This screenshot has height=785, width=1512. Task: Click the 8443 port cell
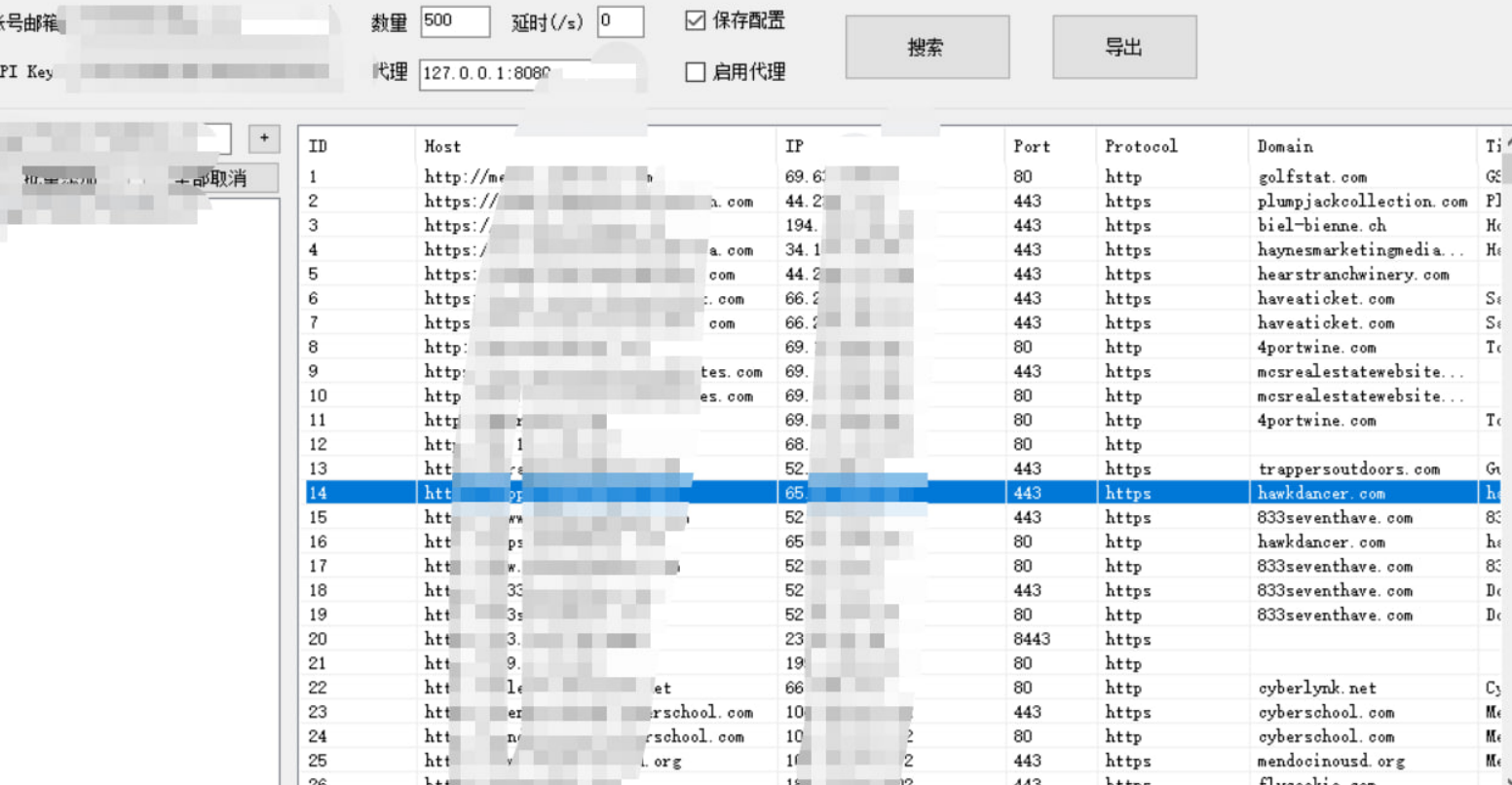(x=1032, y=640)
